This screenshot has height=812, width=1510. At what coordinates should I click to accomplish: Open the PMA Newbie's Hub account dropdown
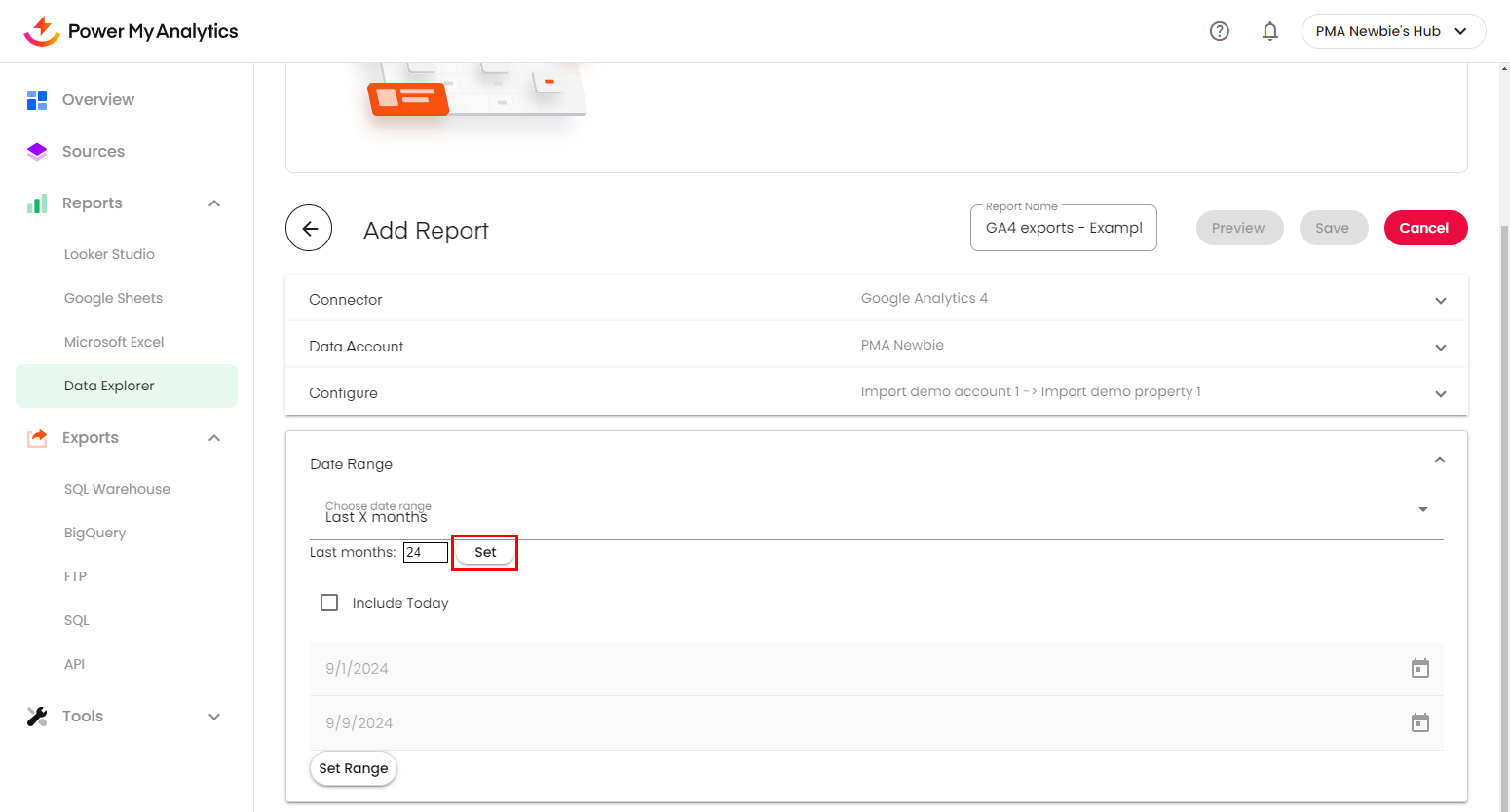[x=1392, y=31]
